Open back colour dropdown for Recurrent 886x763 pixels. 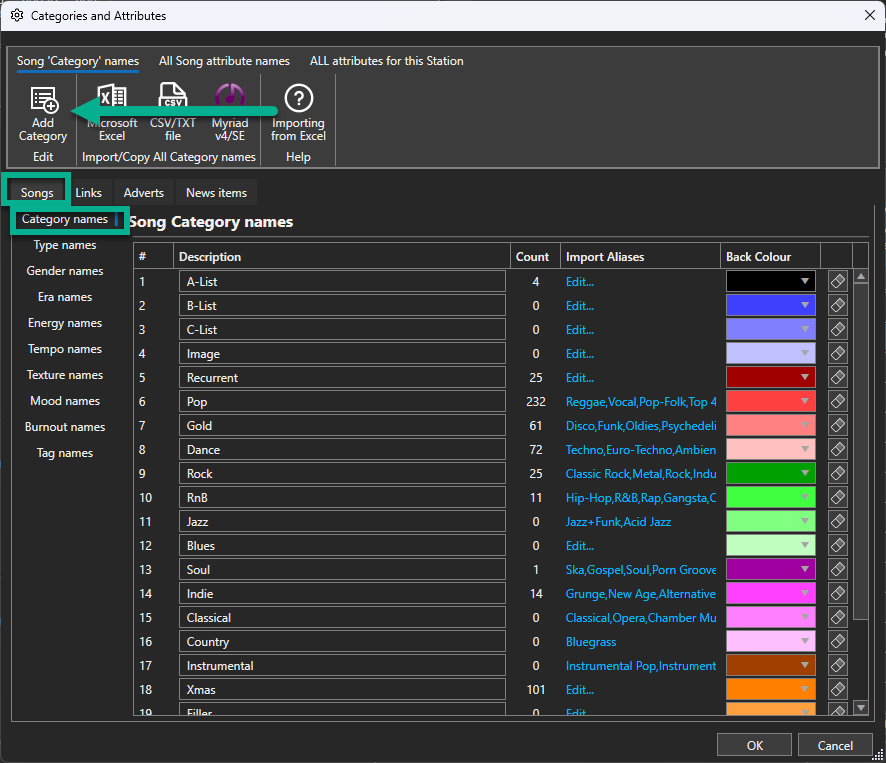(x=805, y=377)
